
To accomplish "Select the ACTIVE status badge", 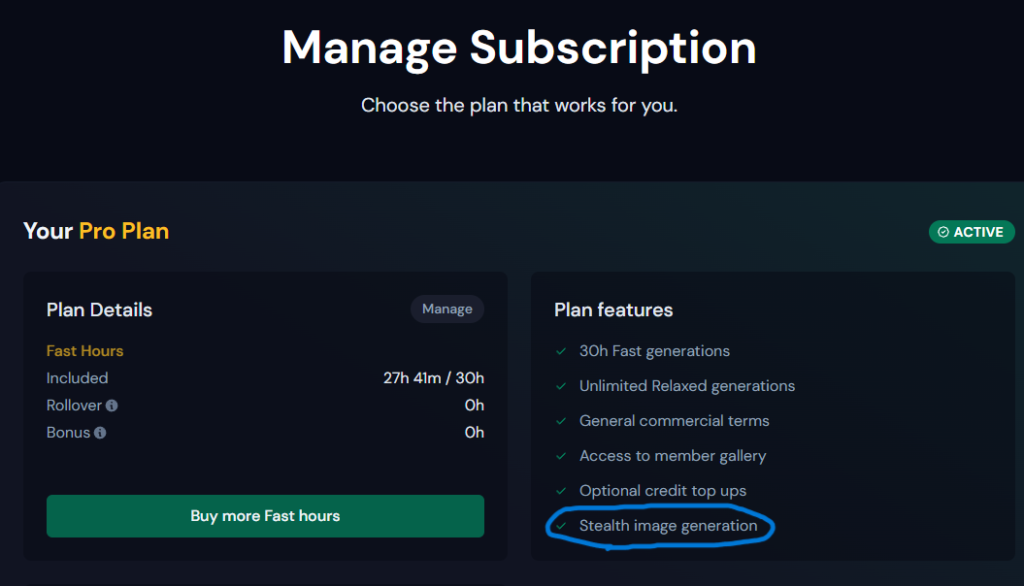I will tap(971, 232).
